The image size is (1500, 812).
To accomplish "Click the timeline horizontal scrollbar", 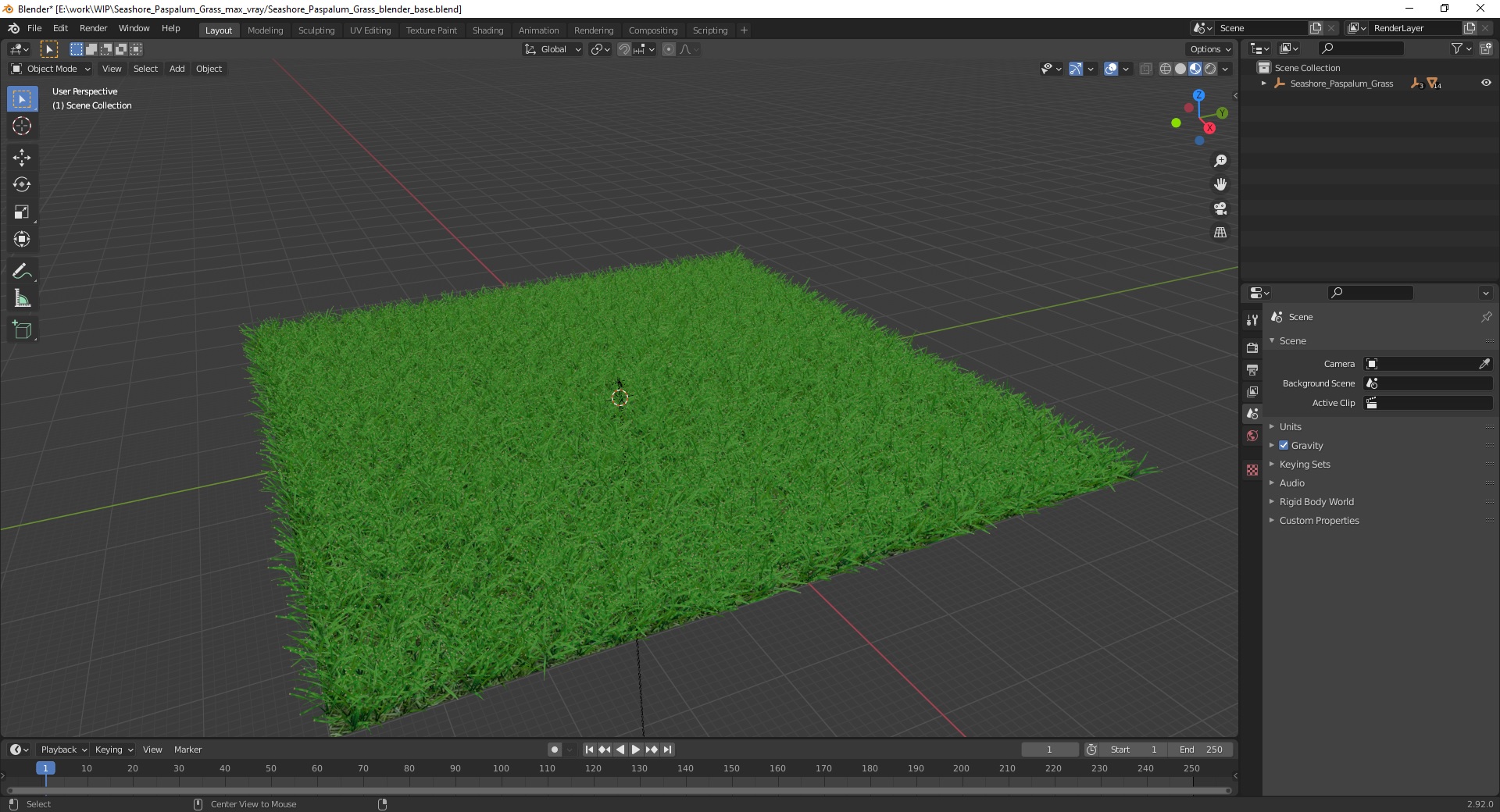I will pyautogui.click(x=619, y=790).
